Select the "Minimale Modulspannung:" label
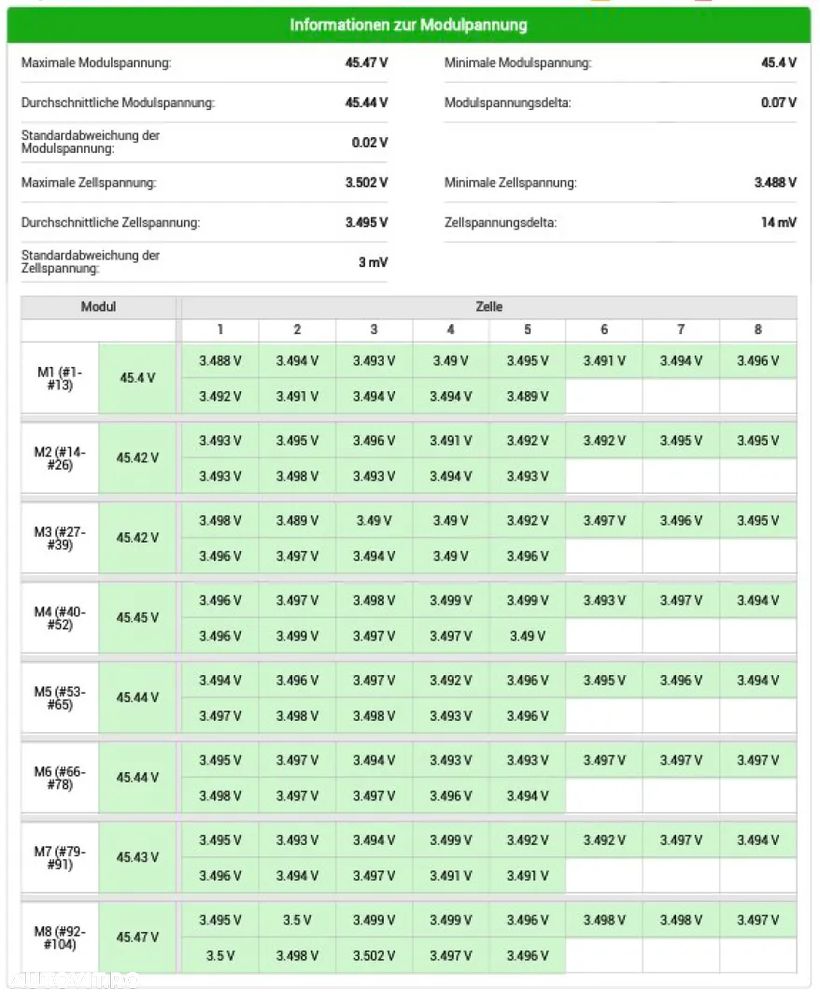 [x=518, y=62]
